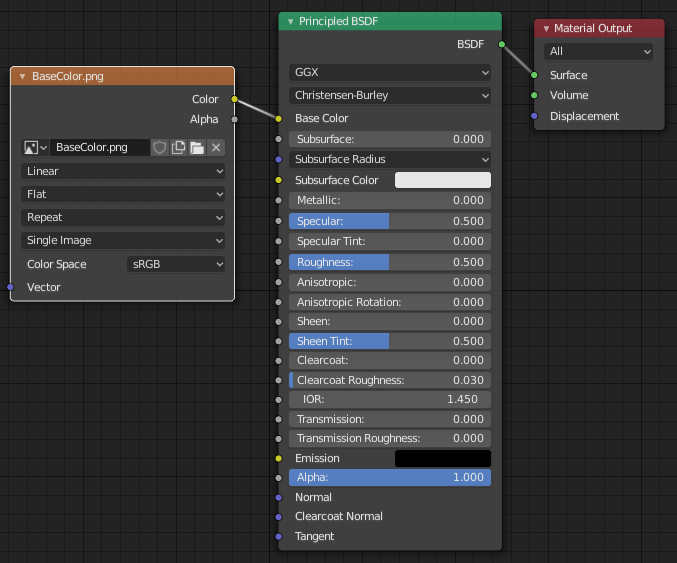
Task: Click the Metallic value field
Action: [x=390, y=200]
